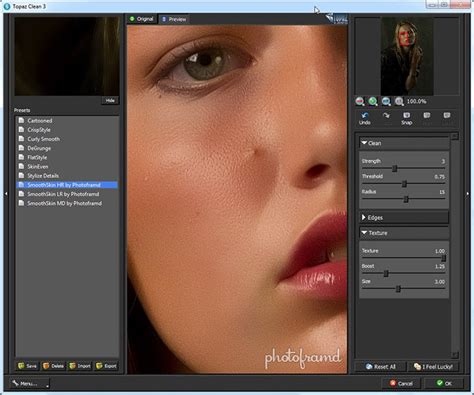Click the gray actual size magnifier icon
The width and height of the screenshot is (474, 395).
[x=399, y=101]
